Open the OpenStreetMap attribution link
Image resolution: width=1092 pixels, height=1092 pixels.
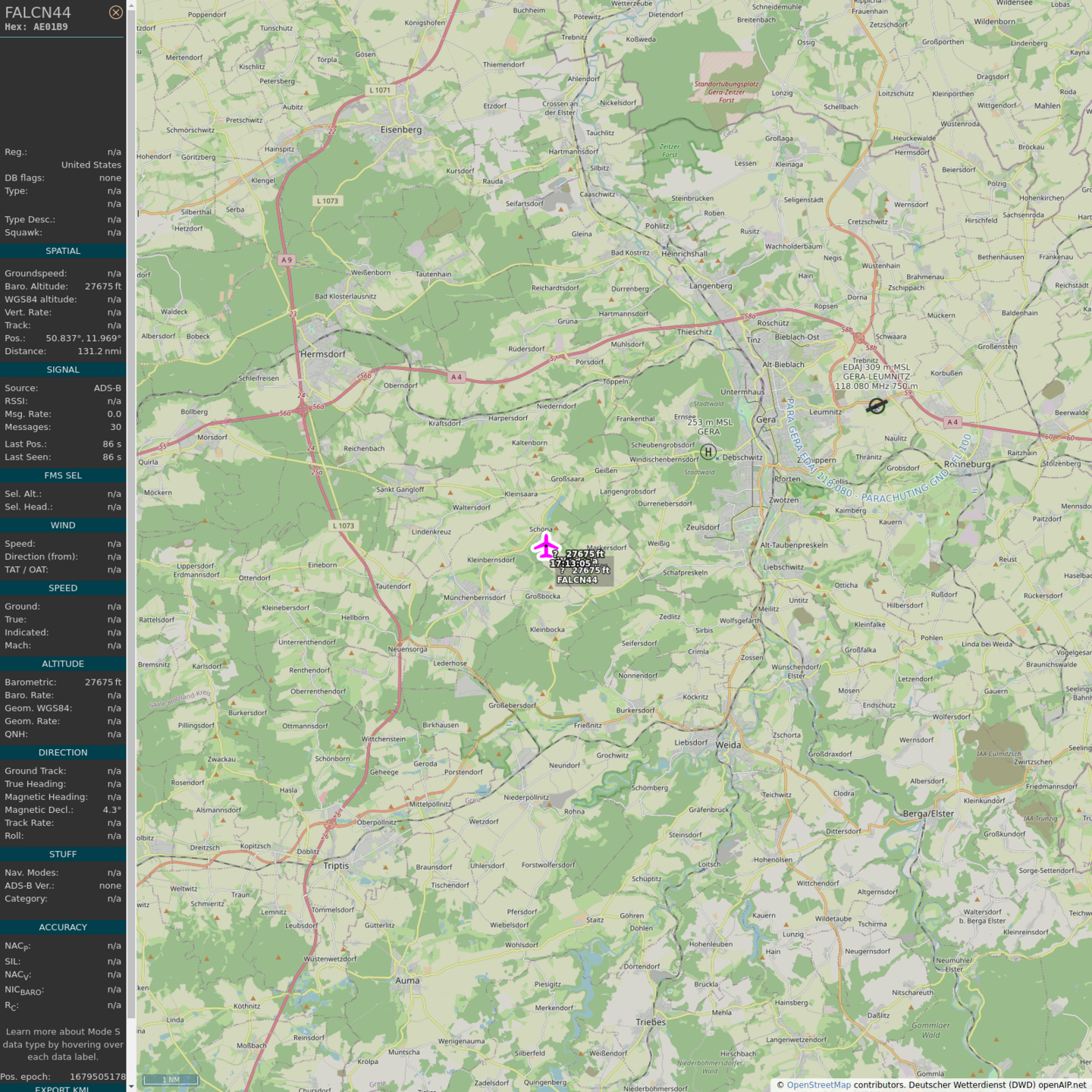[818, 1084]
